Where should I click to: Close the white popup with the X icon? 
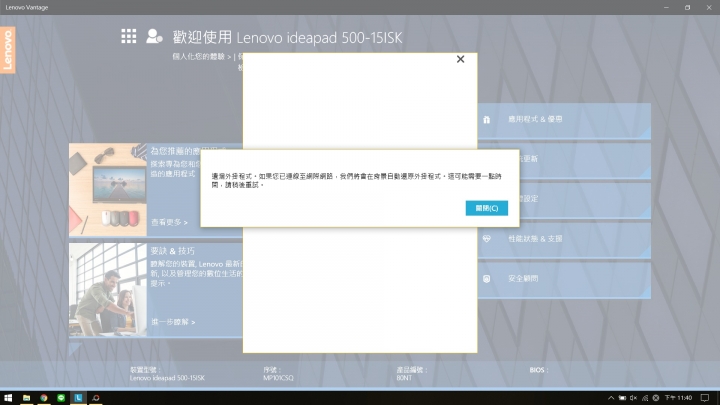pos(460,59)
